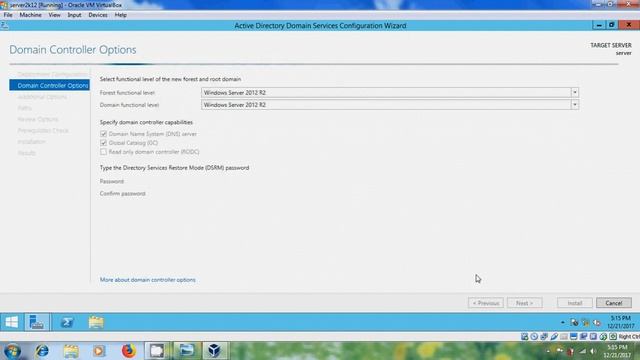Open VirtualBox File menu

coord(8,15)
